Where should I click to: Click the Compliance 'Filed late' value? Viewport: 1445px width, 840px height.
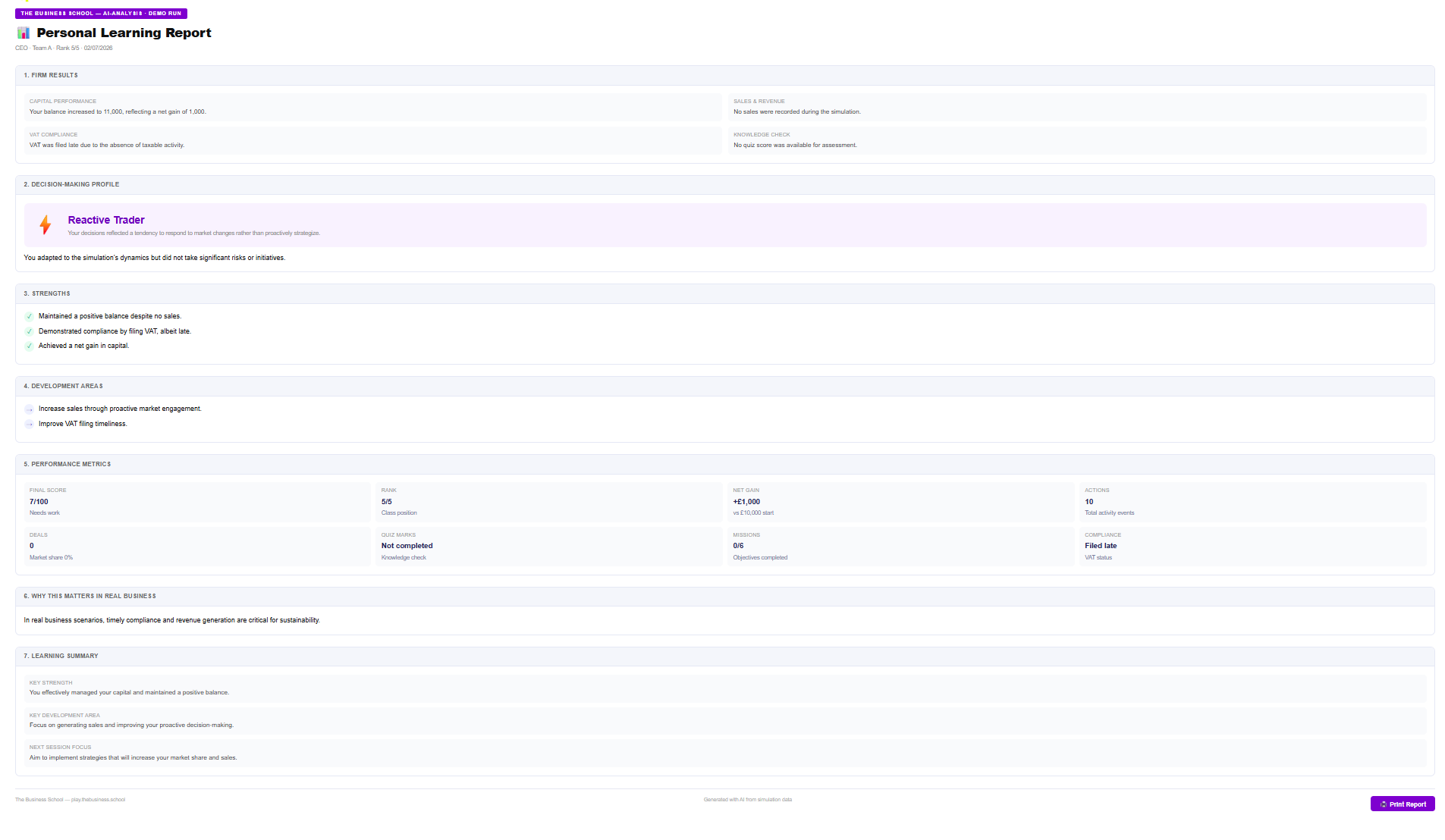click(1101, 546)
